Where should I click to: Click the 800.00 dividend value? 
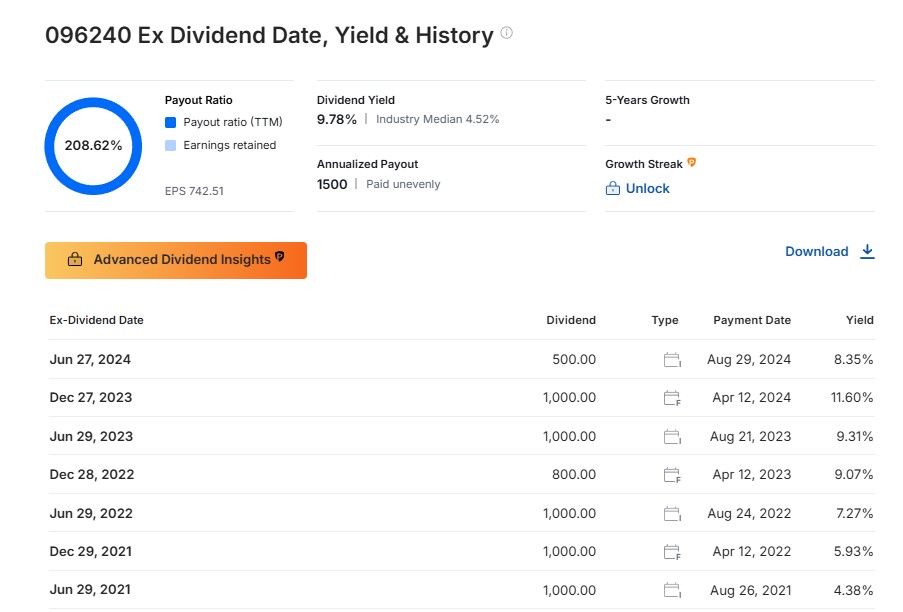(x=574, y=474)
